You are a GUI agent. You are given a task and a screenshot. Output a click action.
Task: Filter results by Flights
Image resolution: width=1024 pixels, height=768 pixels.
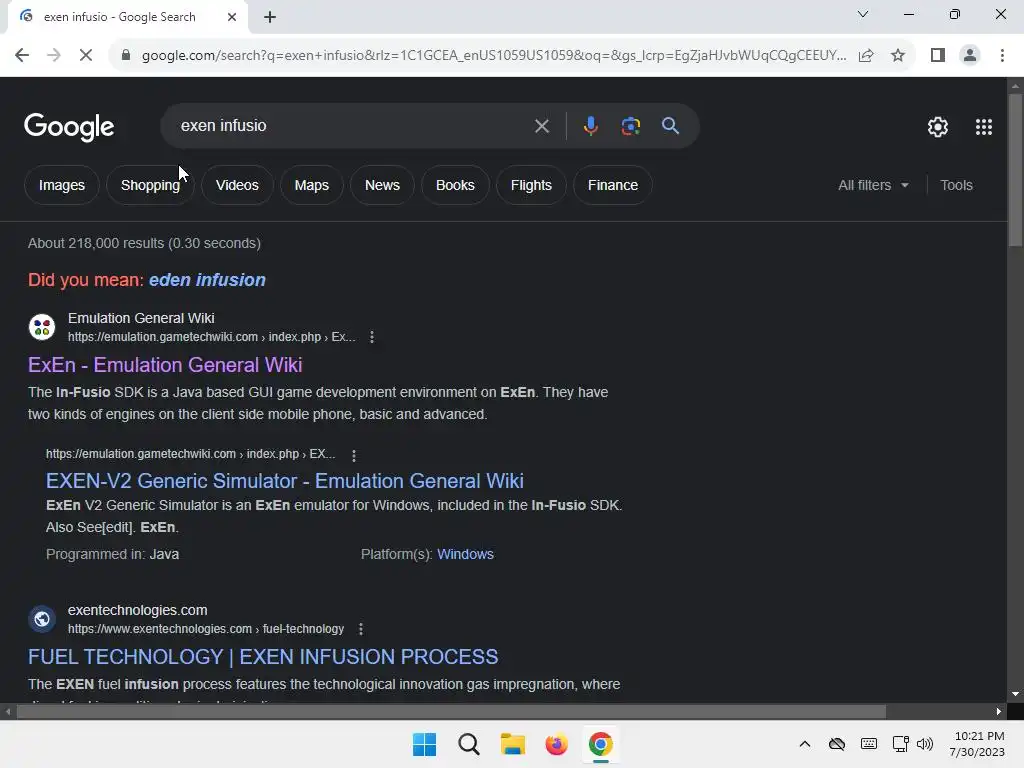(531, 185)
